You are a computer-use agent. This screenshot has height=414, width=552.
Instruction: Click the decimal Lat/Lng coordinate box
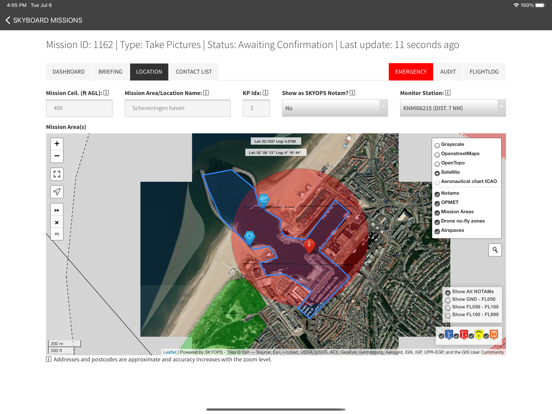(x=276, y=141)
